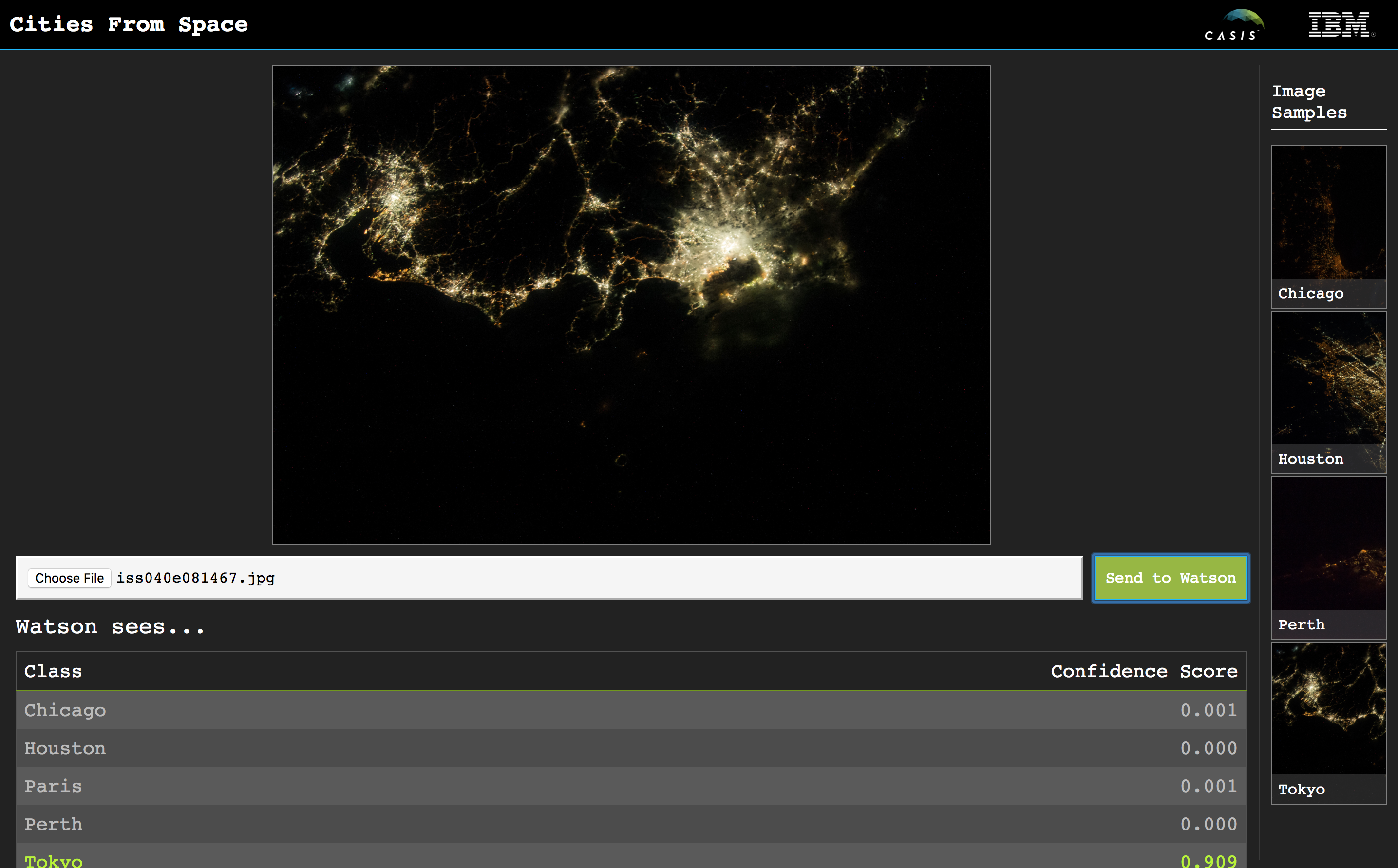Click the Paris row in results table
1398x868 pixels.
coord(630,786)
